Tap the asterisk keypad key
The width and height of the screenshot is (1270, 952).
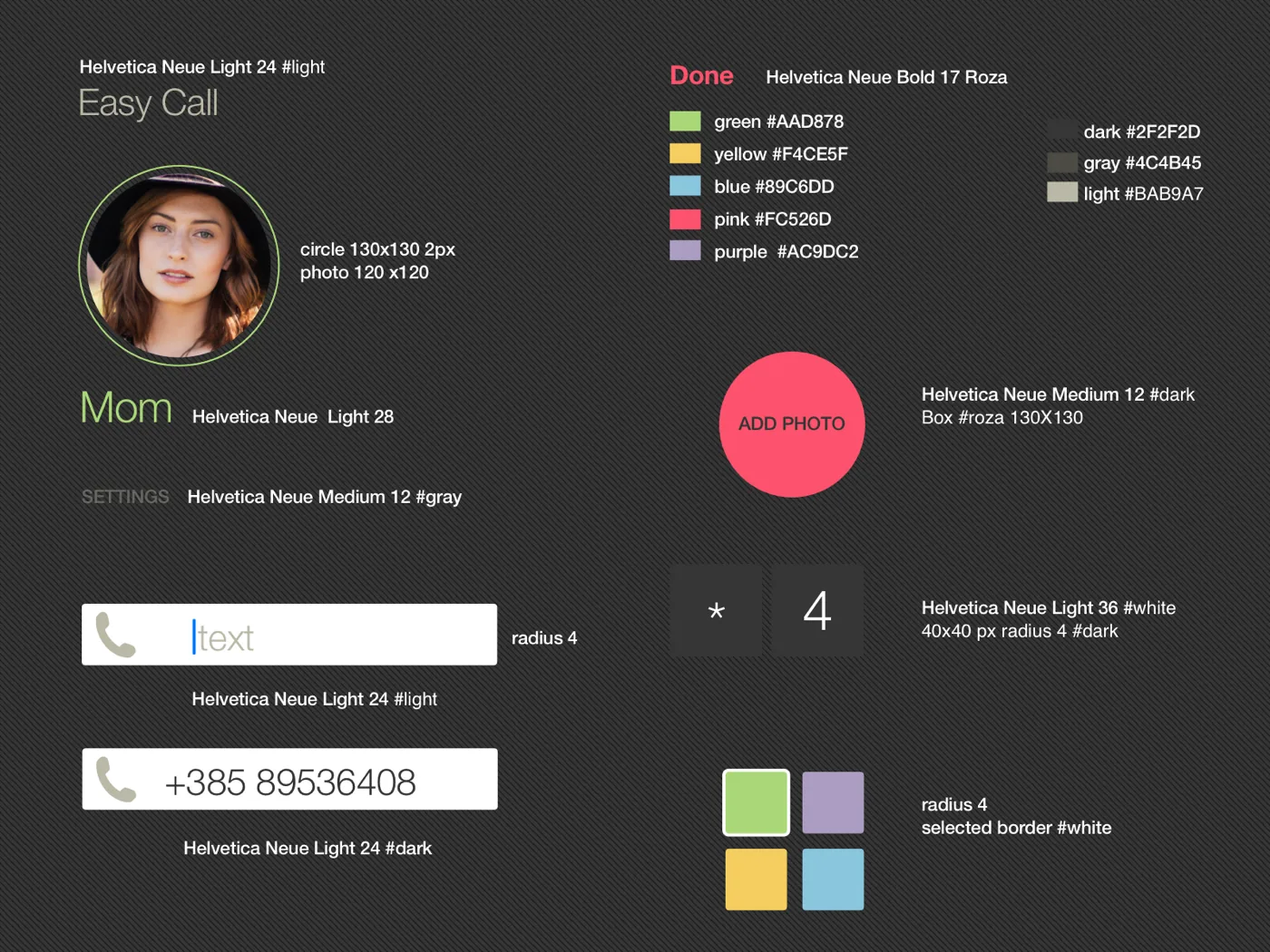click(717, 610)
